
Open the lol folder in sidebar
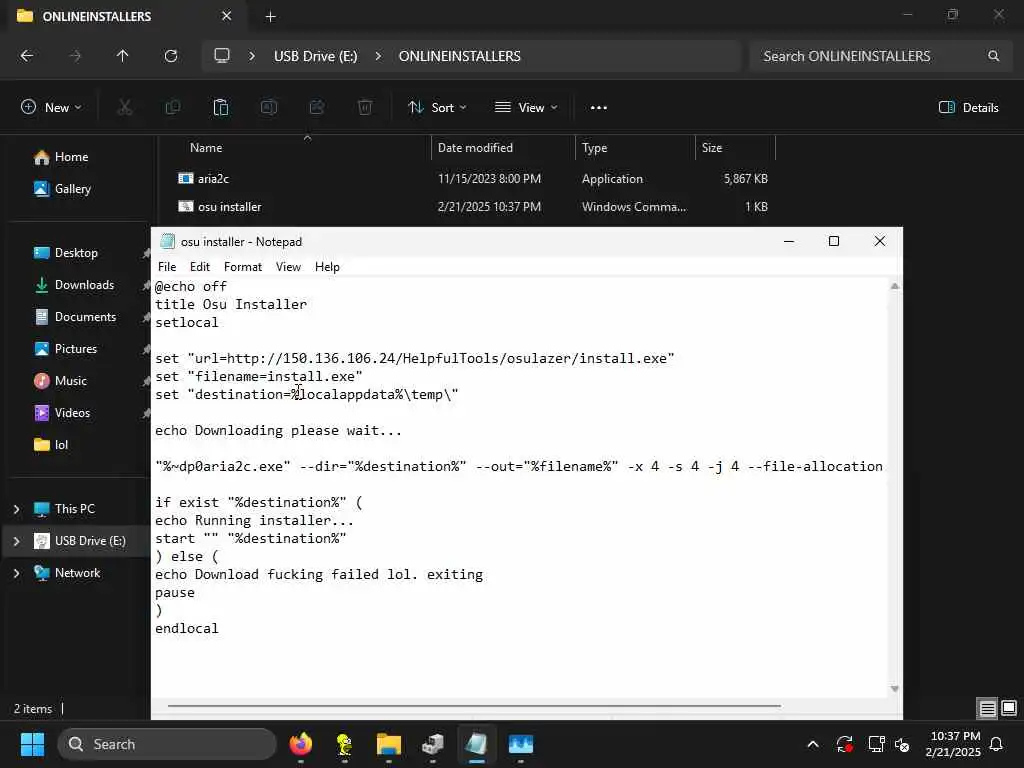pyautogui.click(x=61, y=445)
